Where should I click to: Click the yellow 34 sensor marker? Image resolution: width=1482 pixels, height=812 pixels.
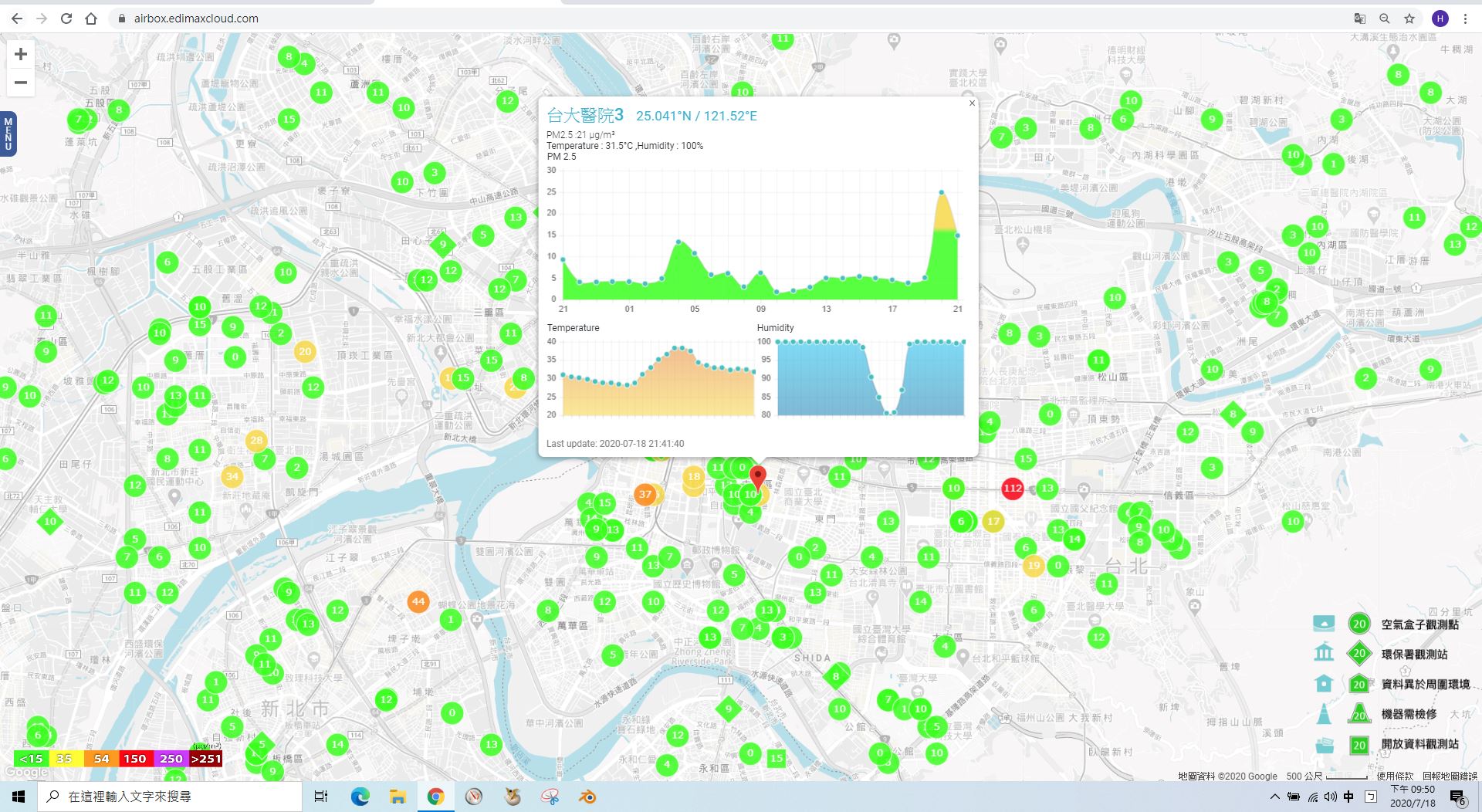(232, 476)
